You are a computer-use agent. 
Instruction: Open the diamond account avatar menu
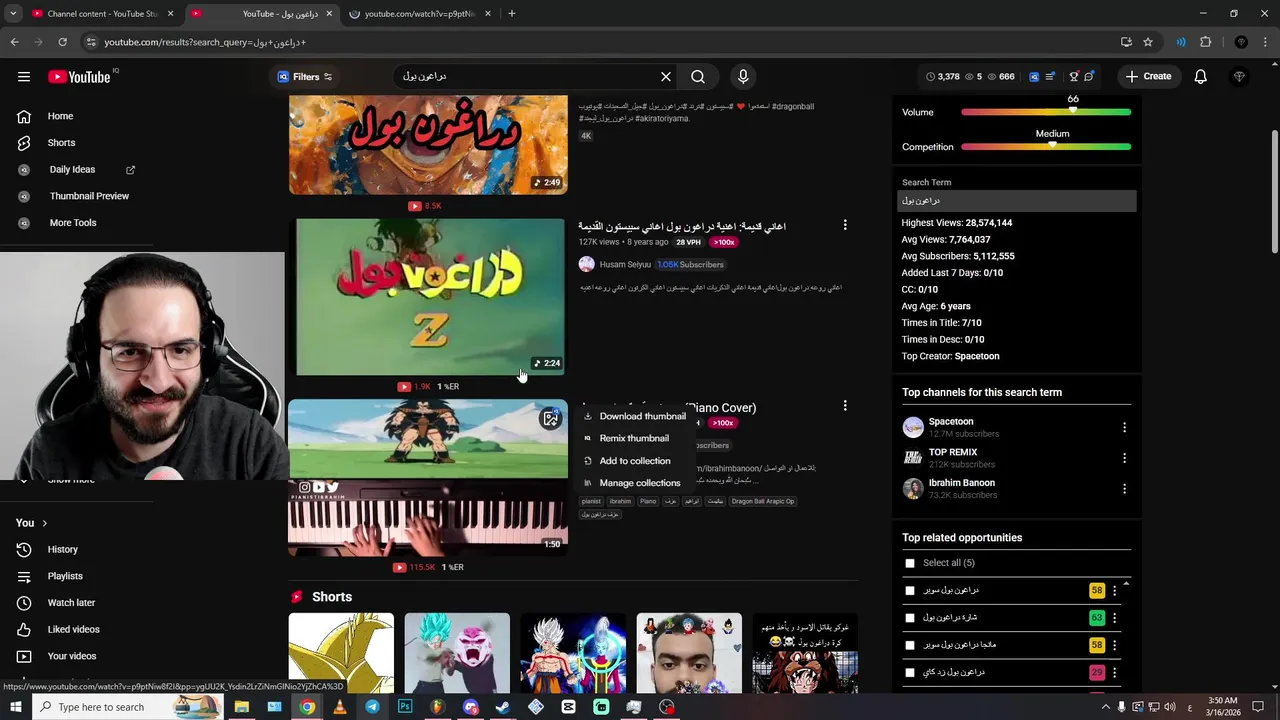(1240, 77)
